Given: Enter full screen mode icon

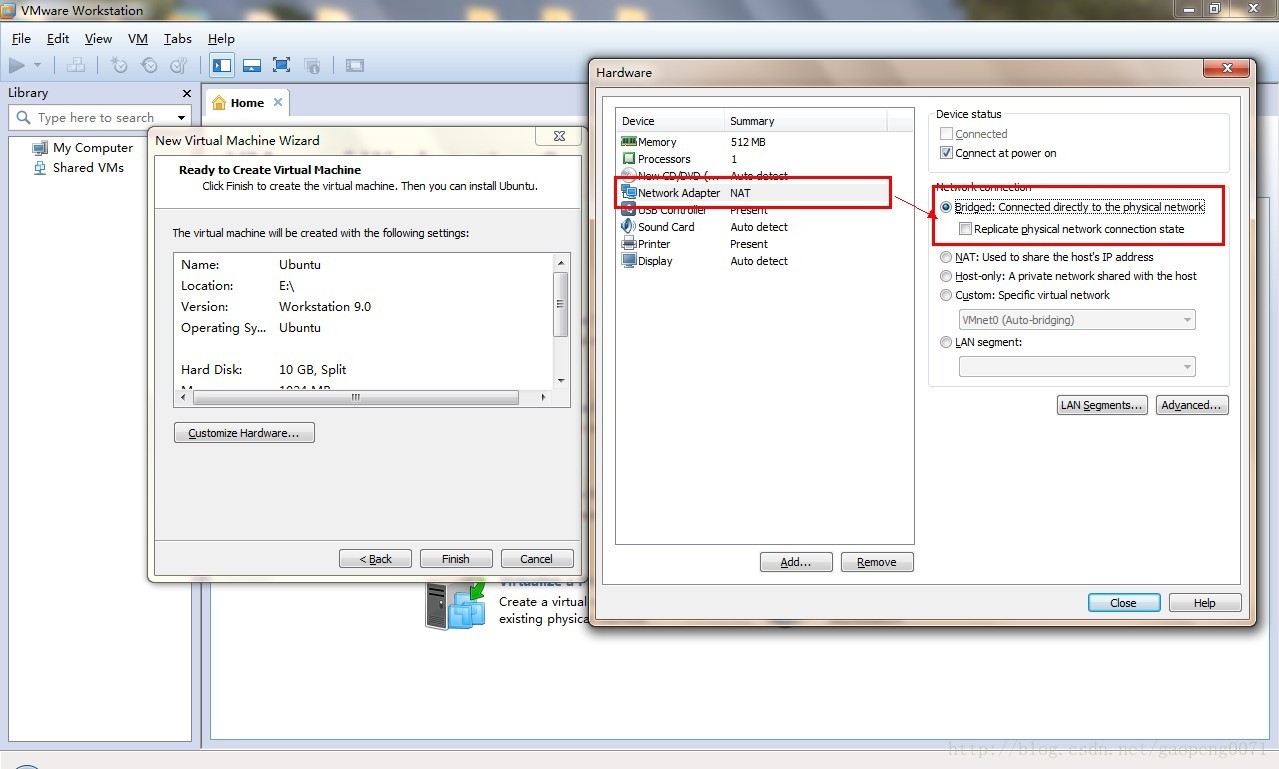Looking at the screenshot, I should coord(281,65).
